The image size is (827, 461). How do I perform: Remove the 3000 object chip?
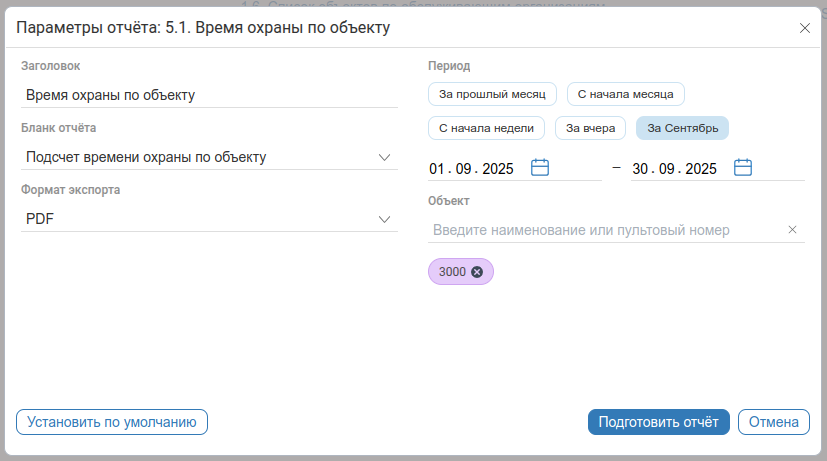[477, 272]
